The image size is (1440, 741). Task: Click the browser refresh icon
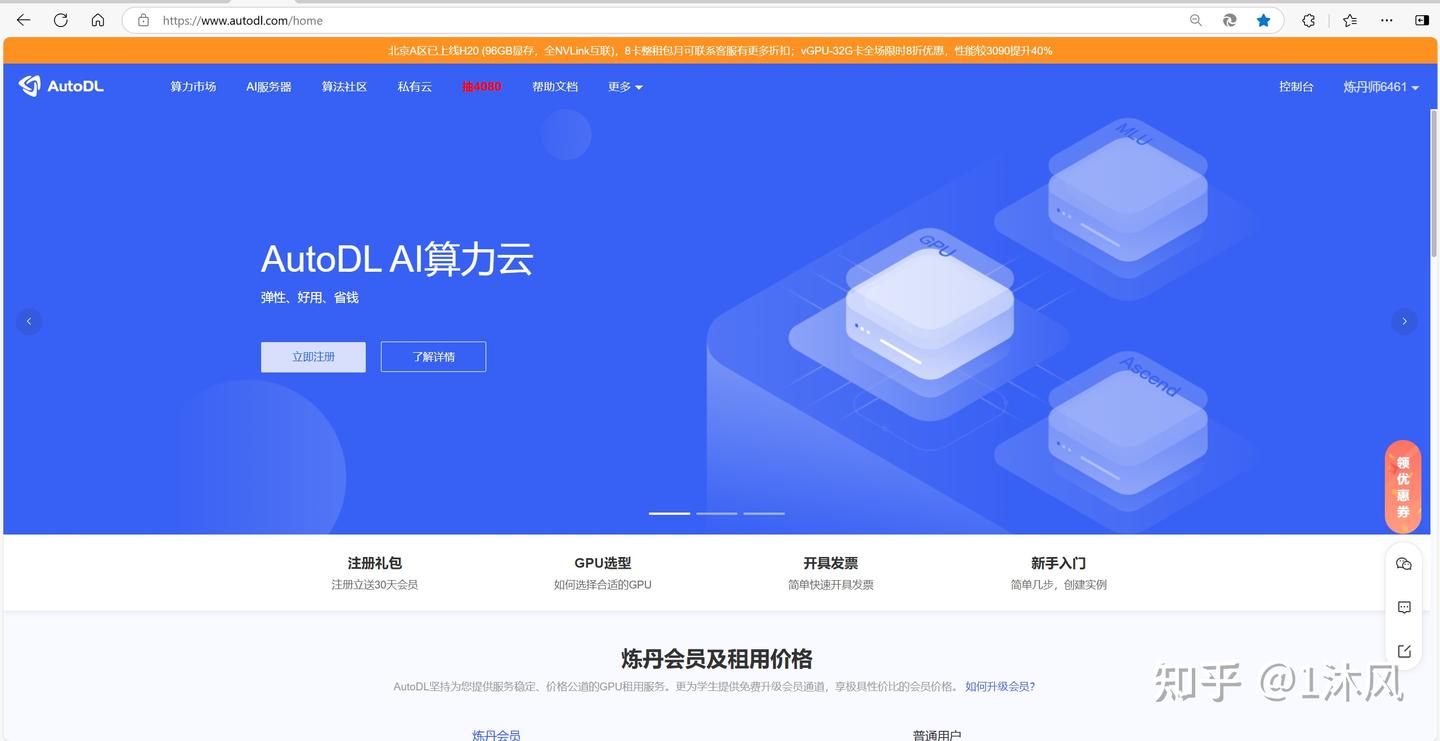(x=60, y=19)
